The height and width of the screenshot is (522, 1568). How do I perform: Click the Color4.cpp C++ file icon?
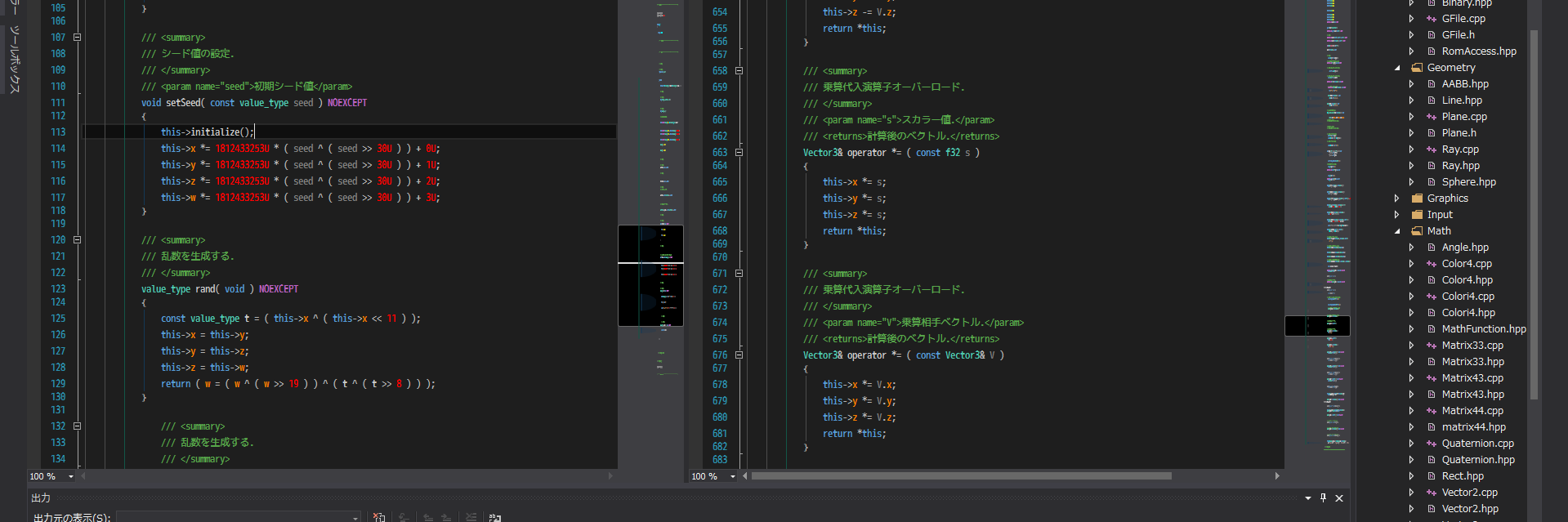click(x=1432, y=264)
